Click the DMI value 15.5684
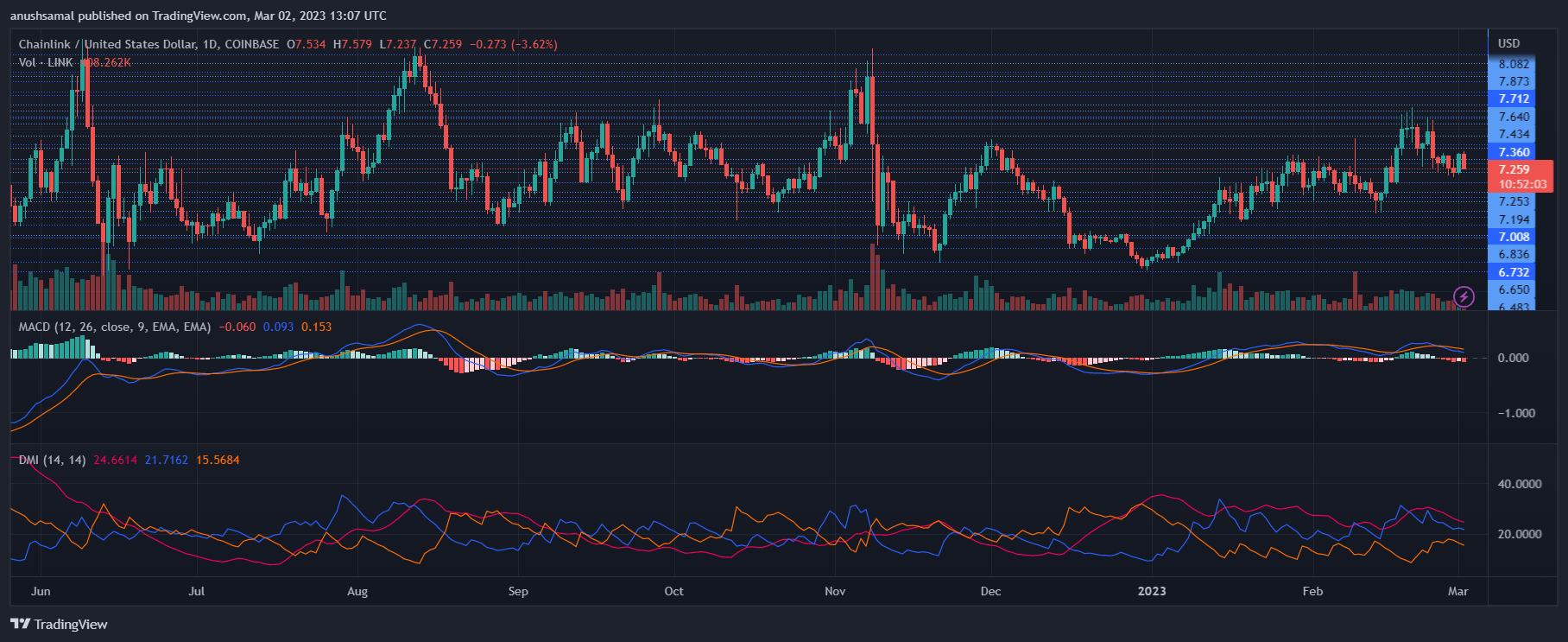Screen dimensions: 1568x642 point(218,460)
